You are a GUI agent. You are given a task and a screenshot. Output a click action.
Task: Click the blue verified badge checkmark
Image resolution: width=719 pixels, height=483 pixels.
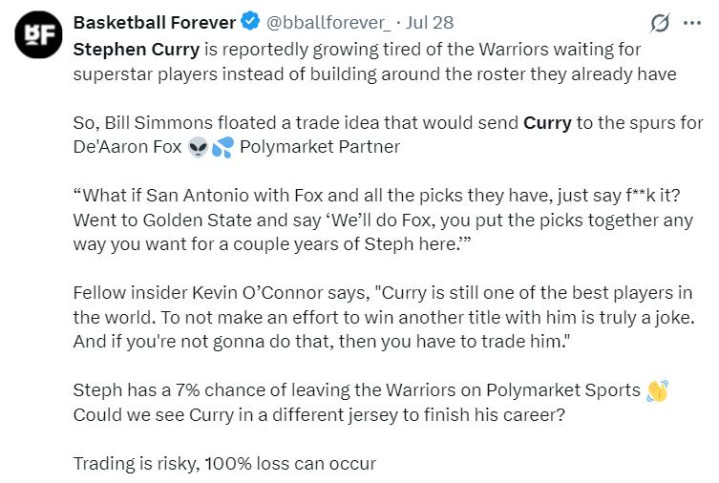tap(250, 22)
